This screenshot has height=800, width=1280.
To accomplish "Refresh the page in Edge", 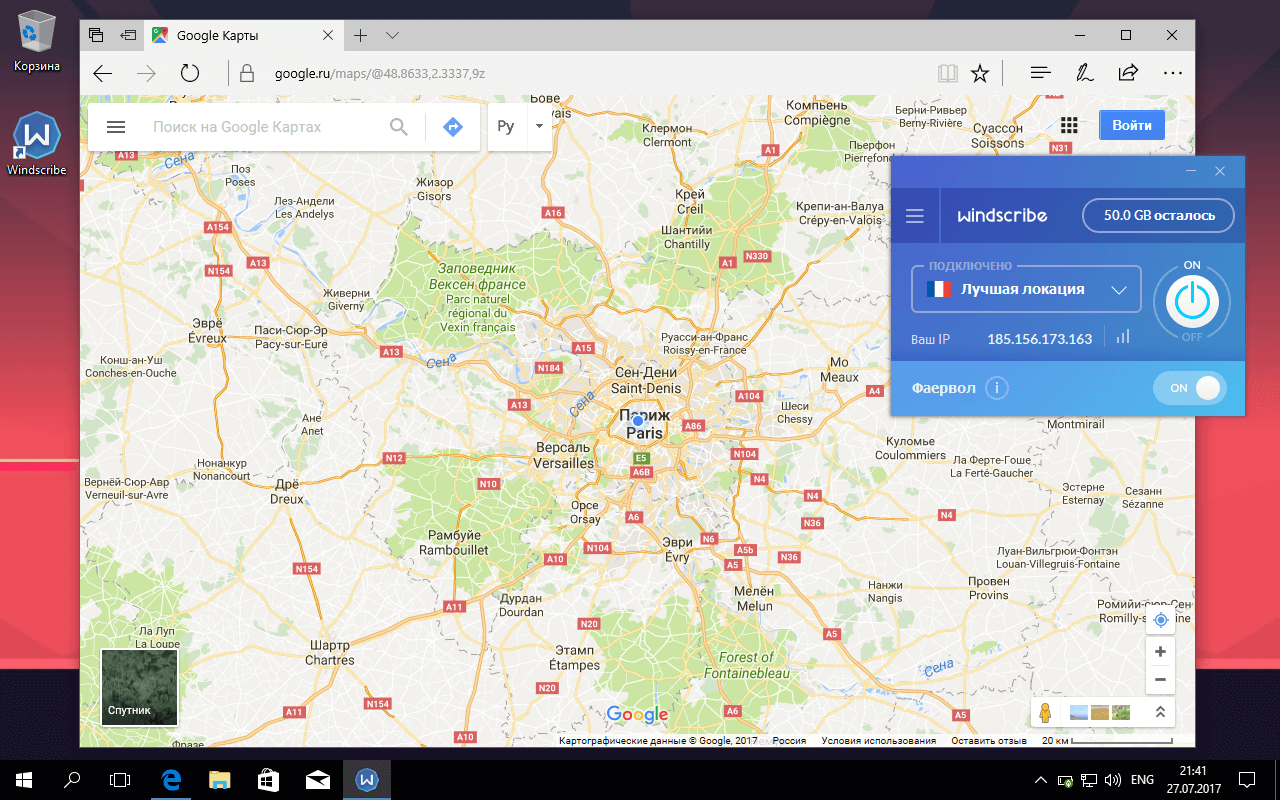I will pyautogui.click(x=190, y=73).
